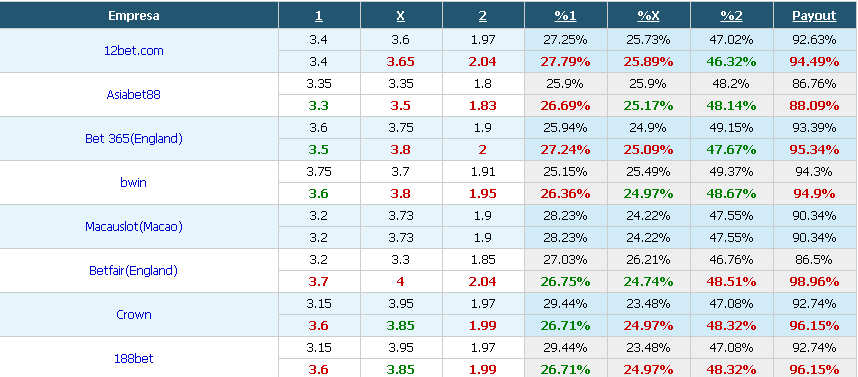Image resolution: width=858 pixels, height=377 pixels.
Task: Open the 188bet bookmaker link
Action: [x=134, y=358]
